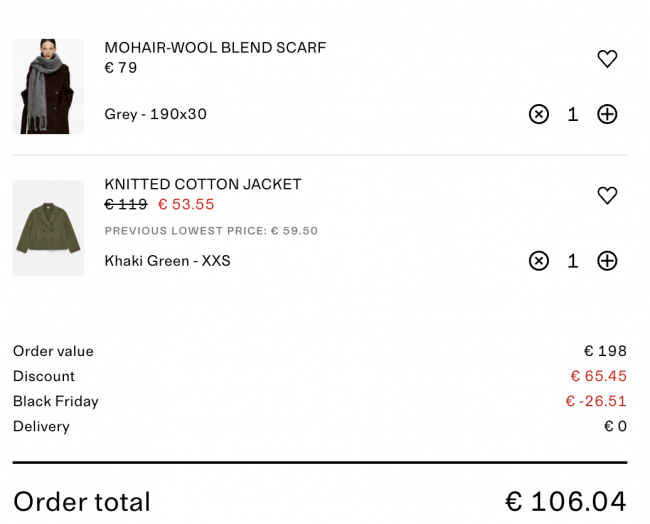This screenshot has height=524, width=650.
Task: Favorite the Mohair-Wool Blend Scarf with heart icon
Action: (607, 59)
